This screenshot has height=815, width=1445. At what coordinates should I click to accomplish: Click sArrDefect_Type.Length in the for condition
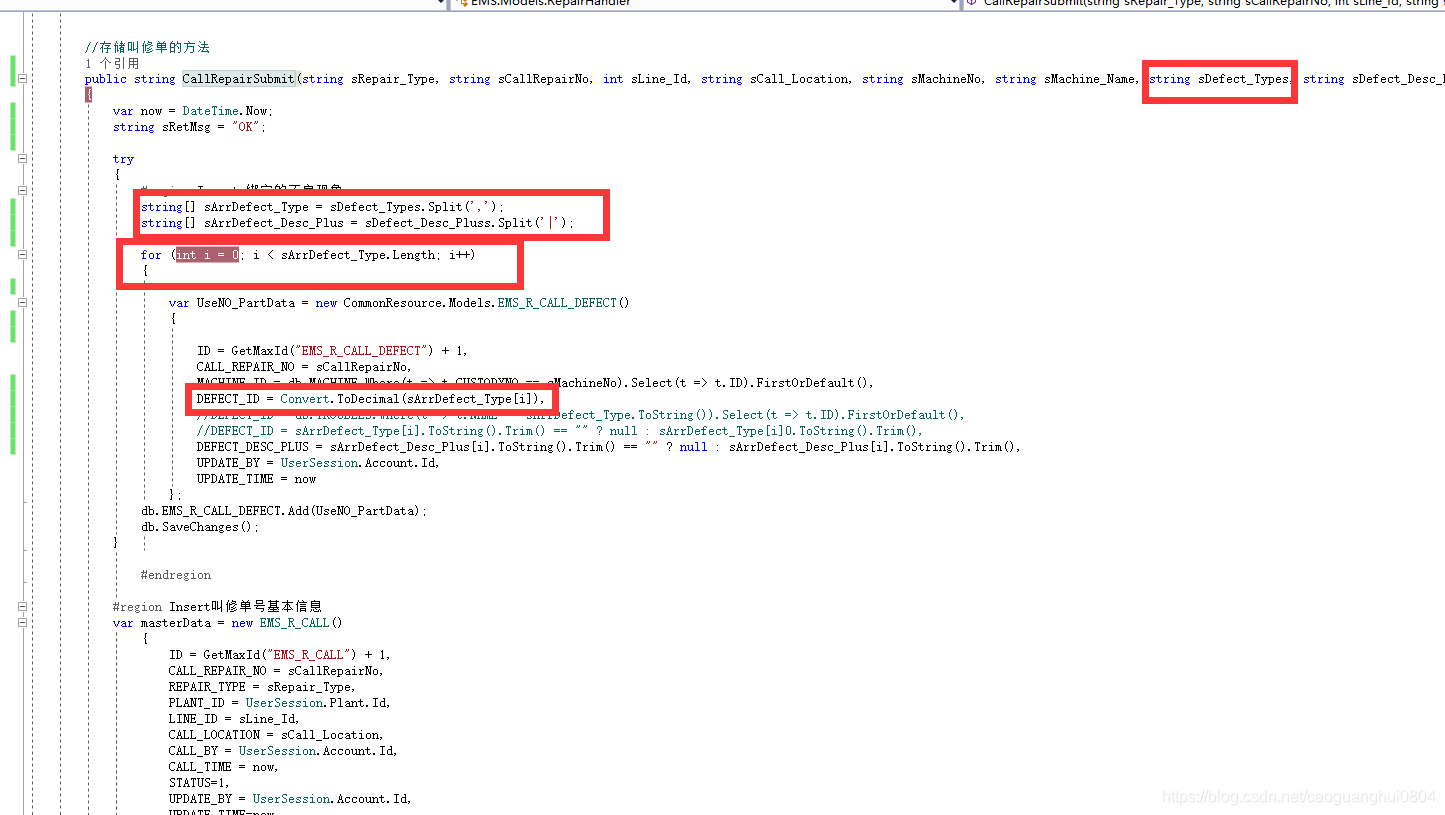357,255
